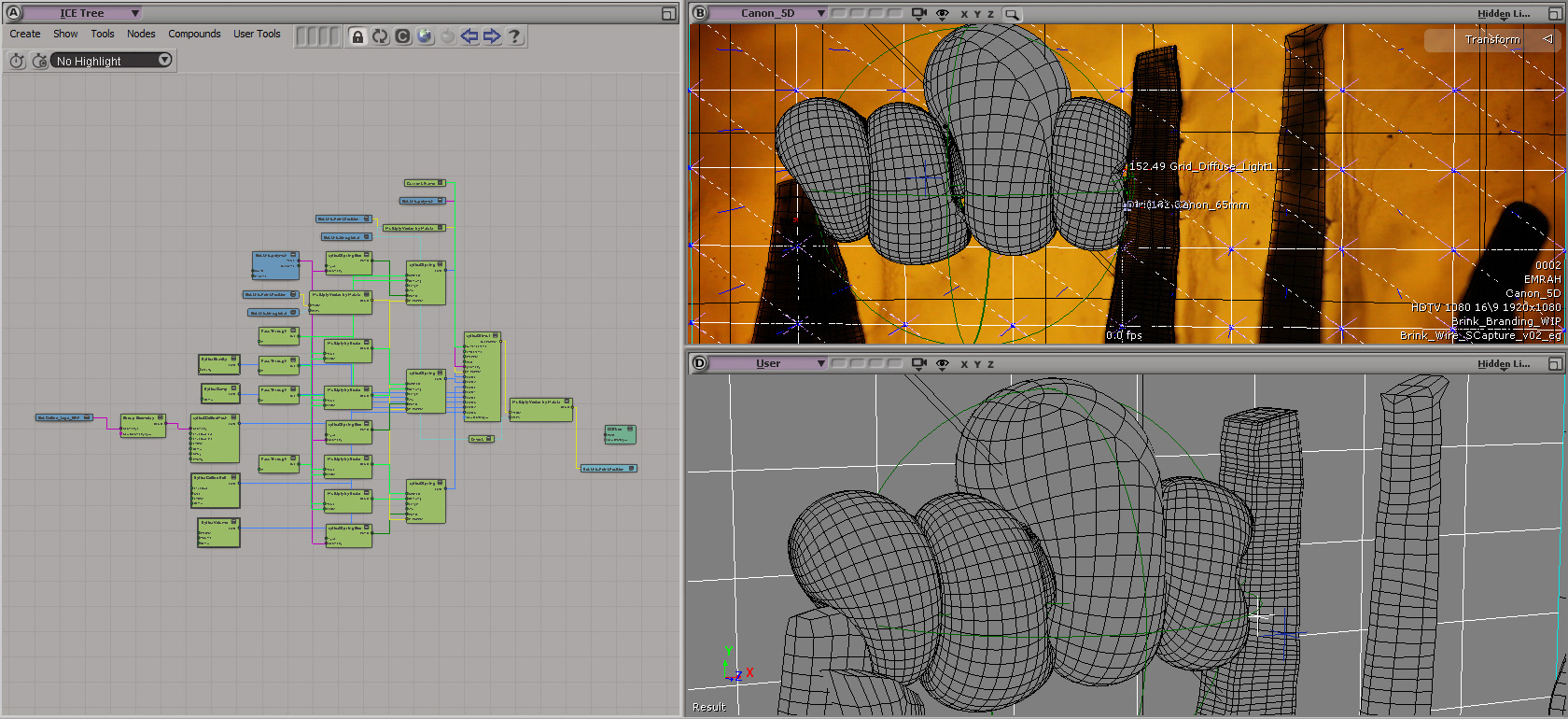The image size is (1568, 719).
Task: Click the Transform panel label
Action: [1492, 39]
